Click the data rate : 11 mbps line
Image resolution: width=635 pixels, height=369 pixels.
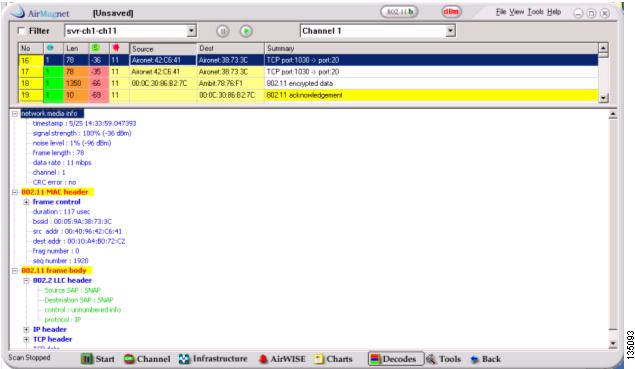coord(62,162)
